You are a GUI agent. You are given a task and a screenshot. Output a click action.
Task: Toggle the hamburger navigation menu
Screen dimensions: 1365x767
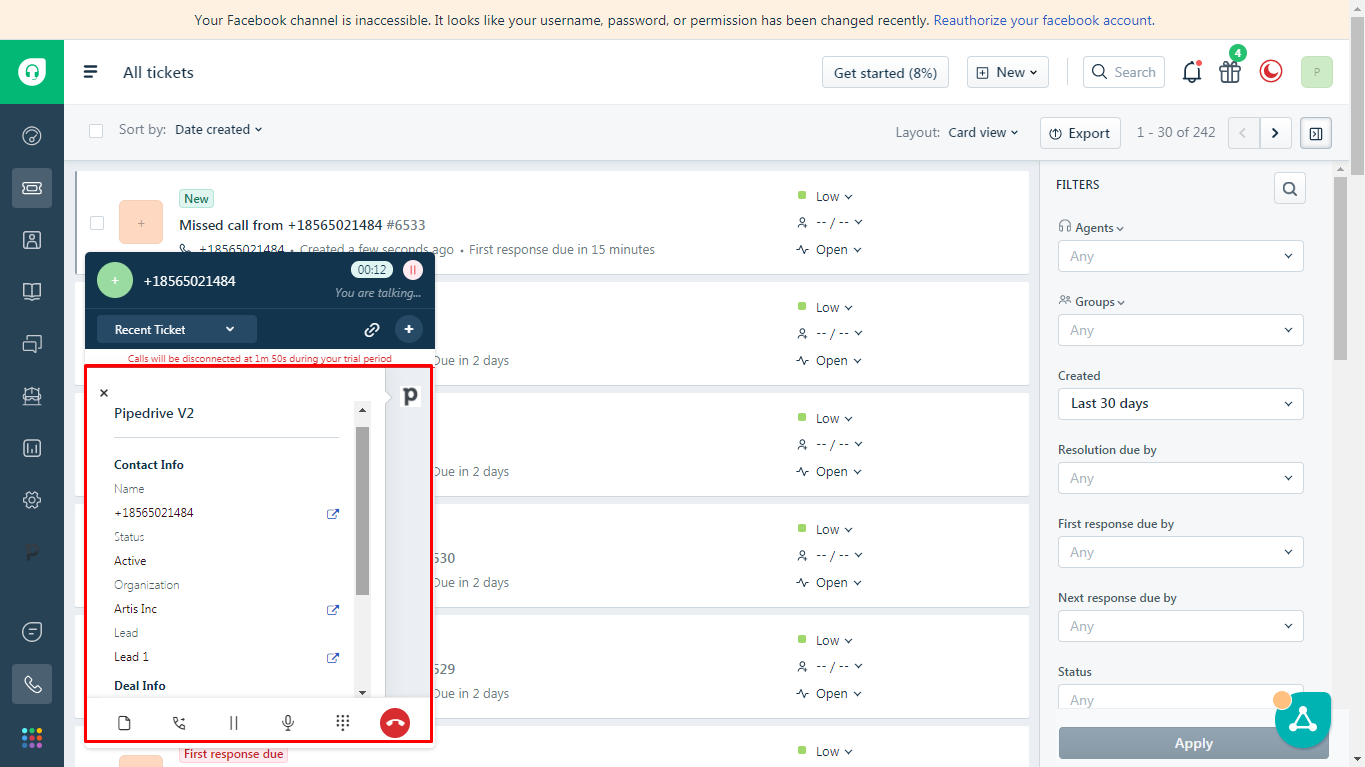[91, 72]
